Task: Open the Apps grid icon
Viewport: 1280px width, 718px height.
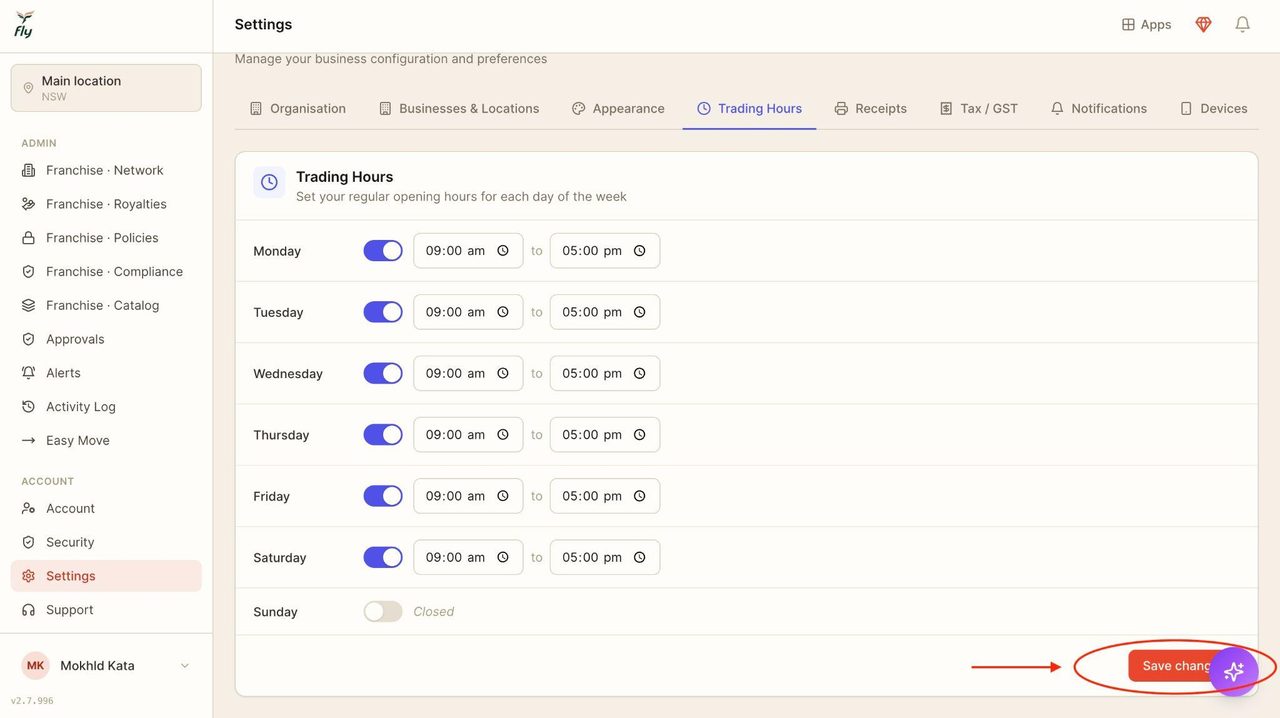Action: (x=1128, y=25)
